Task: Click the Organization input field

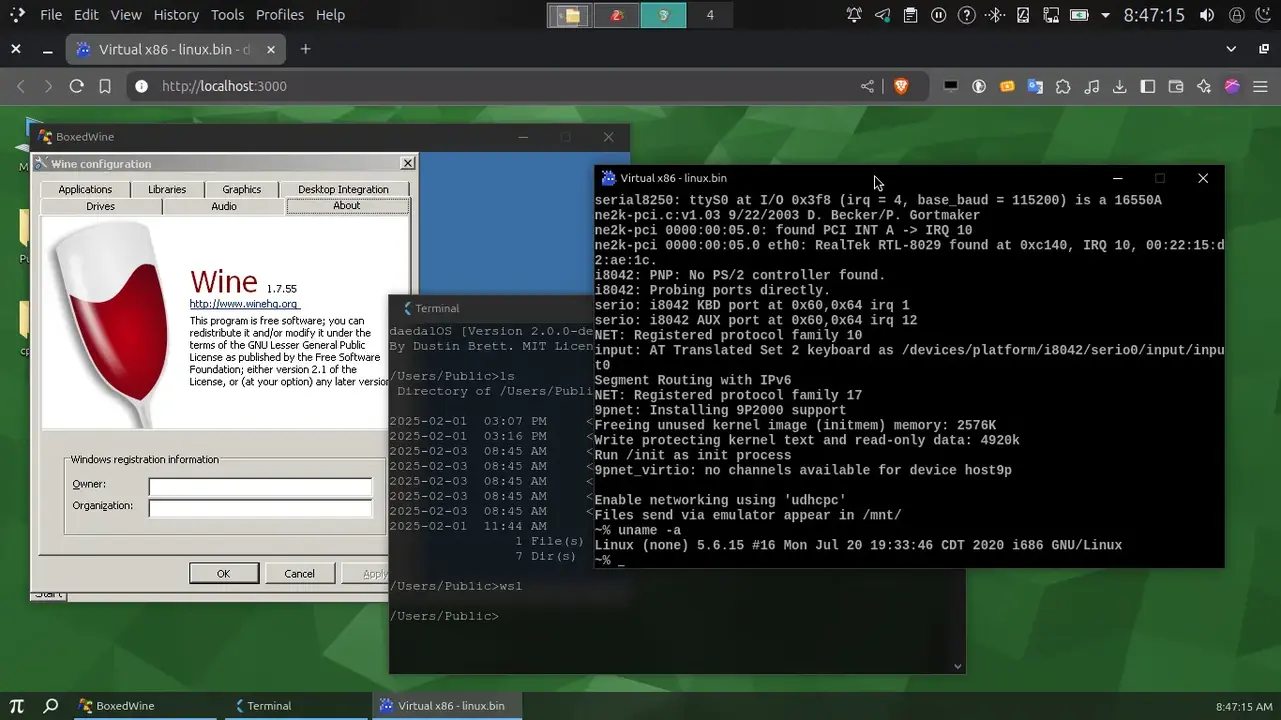Action: [x=260, y=508]
